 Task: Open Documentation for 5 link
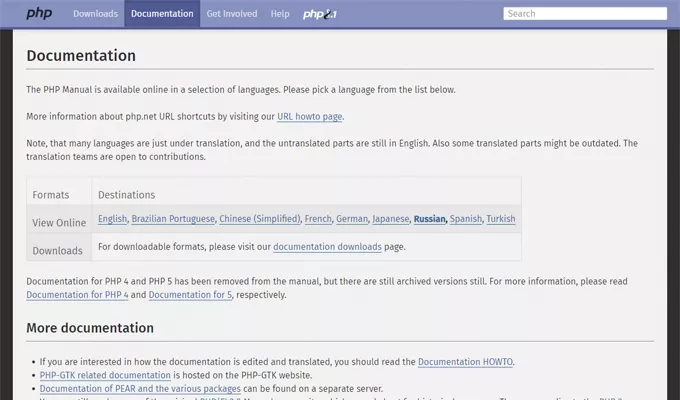coord(190,295)
